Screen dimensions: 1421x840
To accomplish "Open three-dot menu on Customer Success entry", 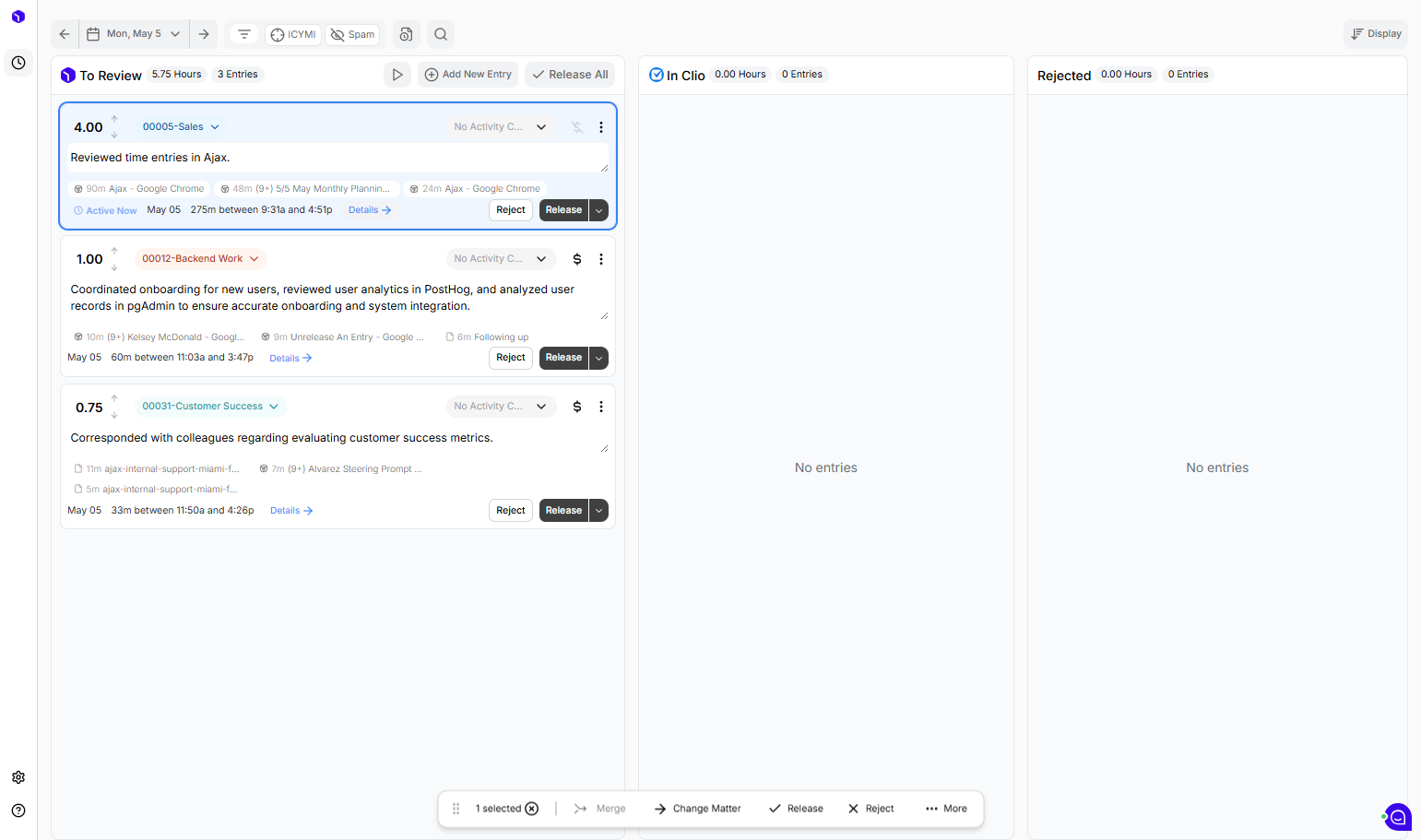I will point(601,407).
